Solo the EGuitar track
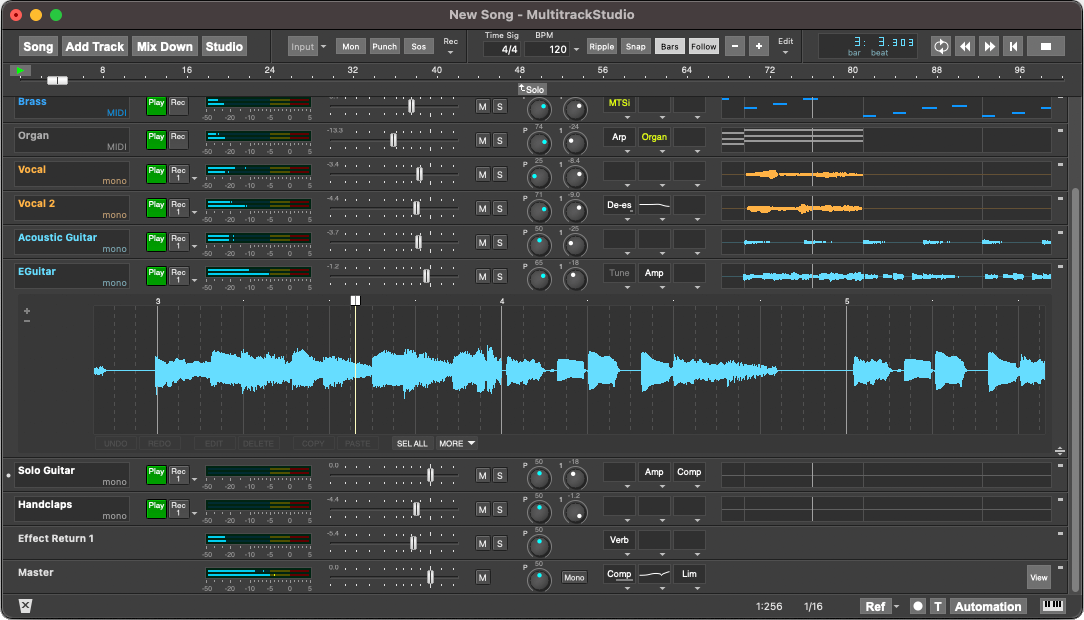The image size is (1084, 620). pyautogui.click(x=499, y=277)
